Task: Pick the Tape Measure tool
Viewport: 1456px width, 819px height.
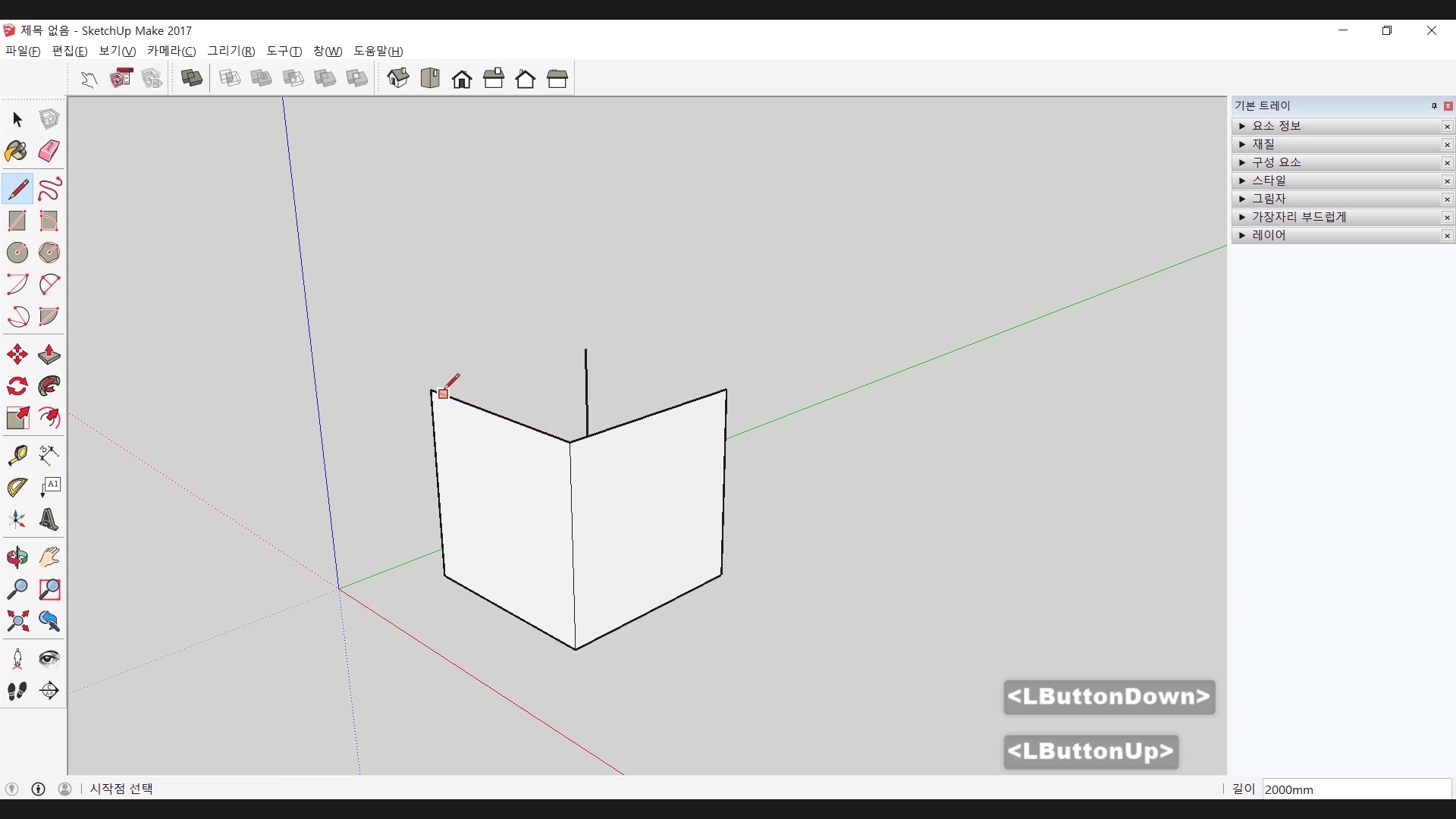Action: (x=17, y=455)
